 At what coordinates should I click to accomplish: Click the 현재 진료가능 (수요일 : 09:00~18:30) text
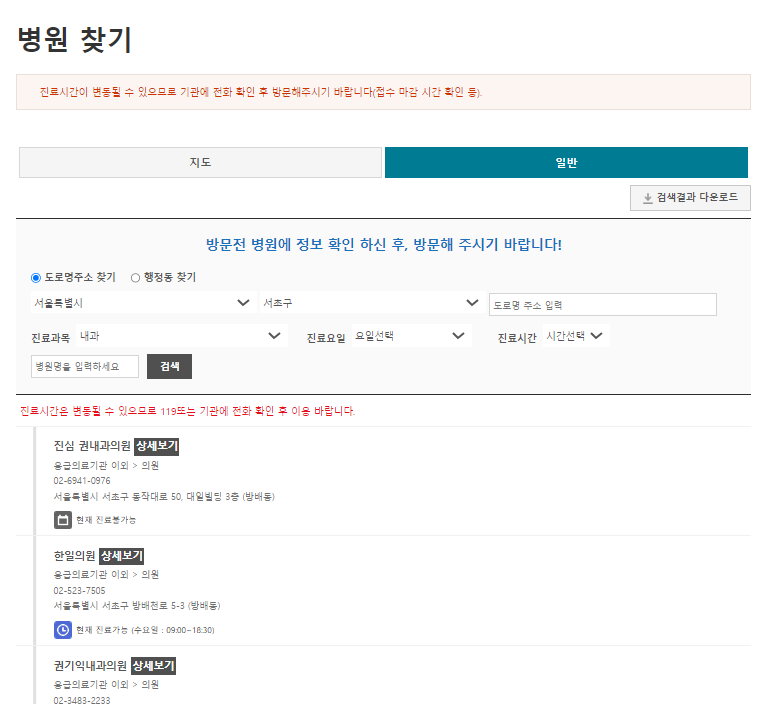(145, 630)
